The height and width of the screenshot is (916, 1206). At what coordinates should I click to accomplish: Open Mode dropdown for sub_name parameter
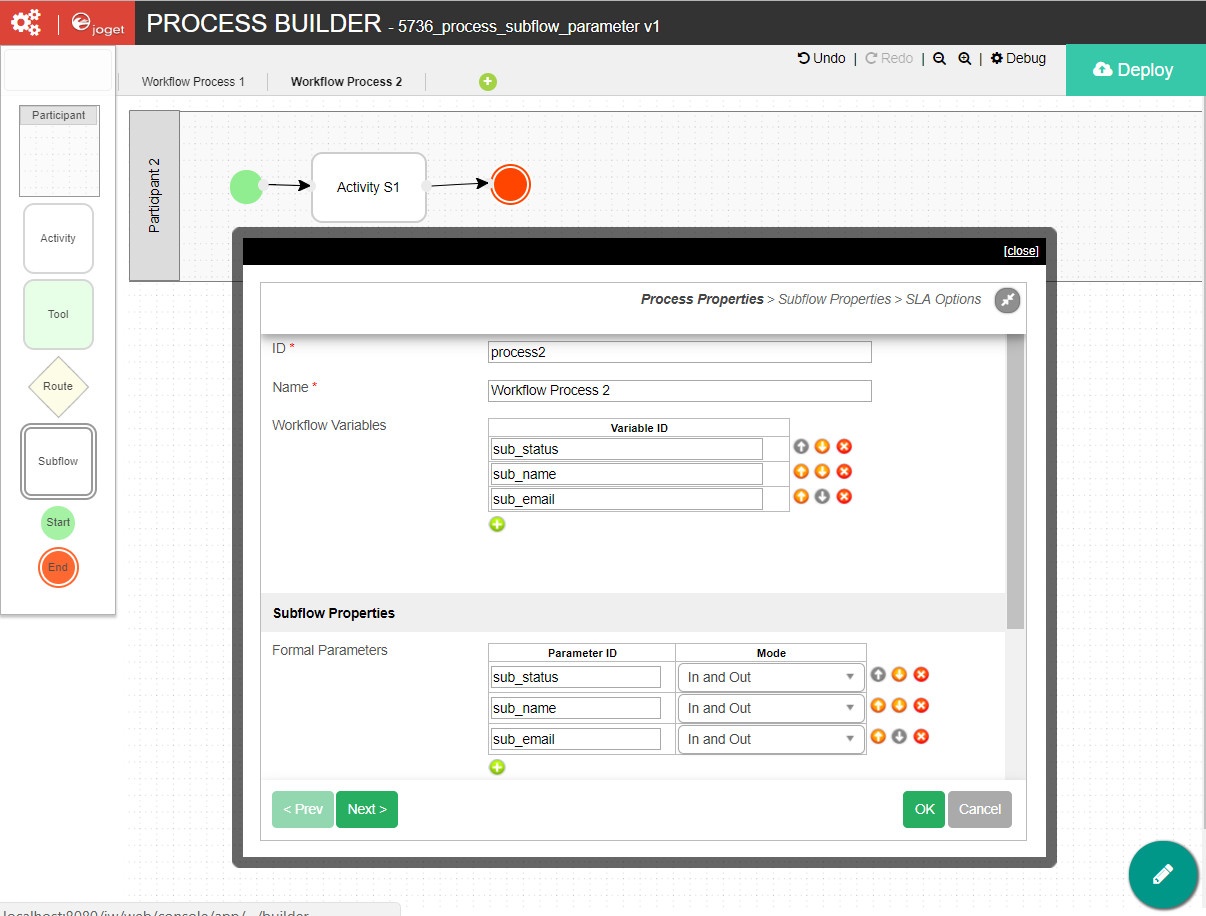[770, 708]
